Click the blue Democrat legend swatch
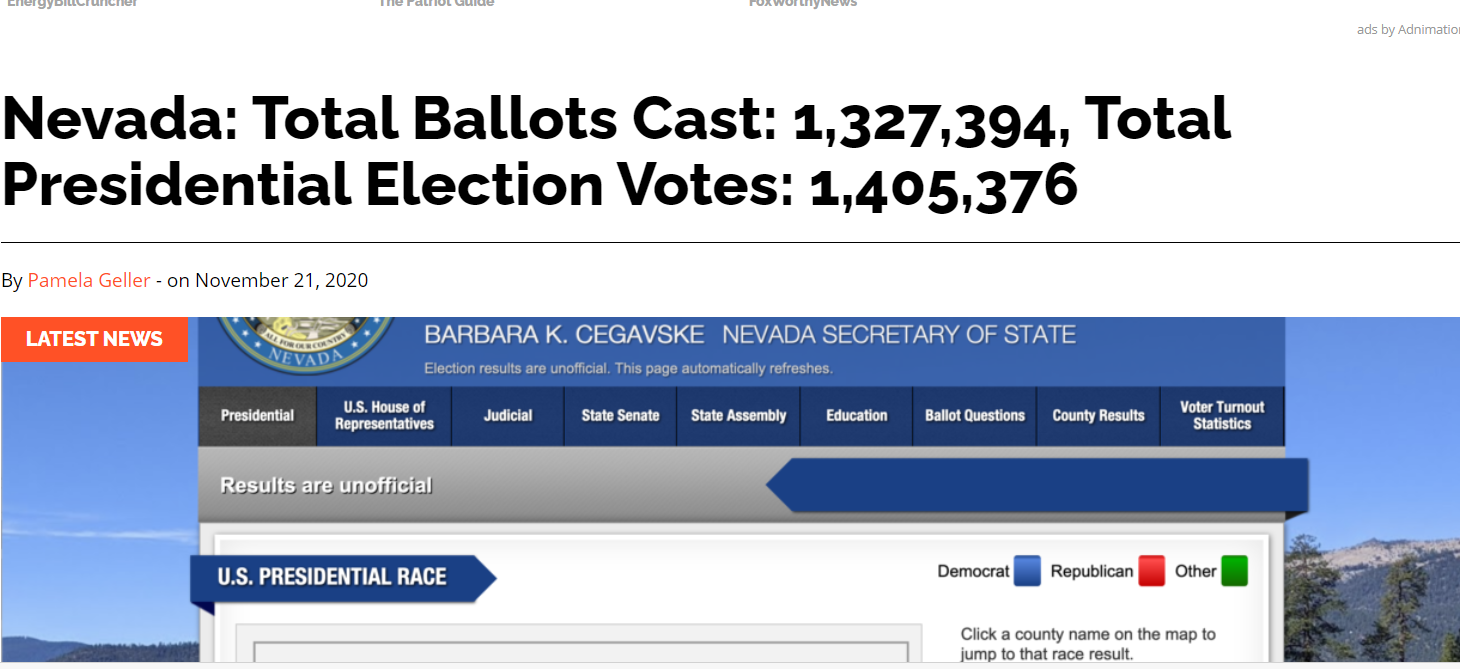This screenshot has height=669, width=1460. point(1027,572)
